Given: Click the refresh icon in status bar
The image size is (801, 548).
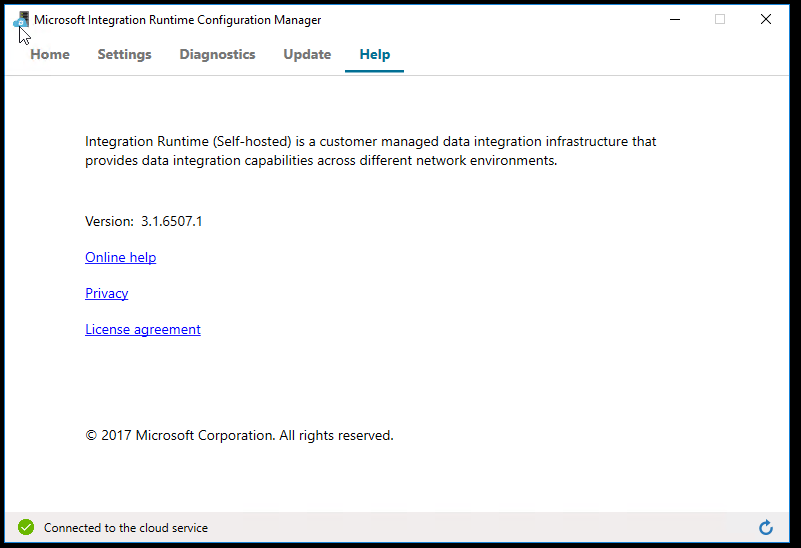Looking at the screenshot, I should tap(765, 527).
